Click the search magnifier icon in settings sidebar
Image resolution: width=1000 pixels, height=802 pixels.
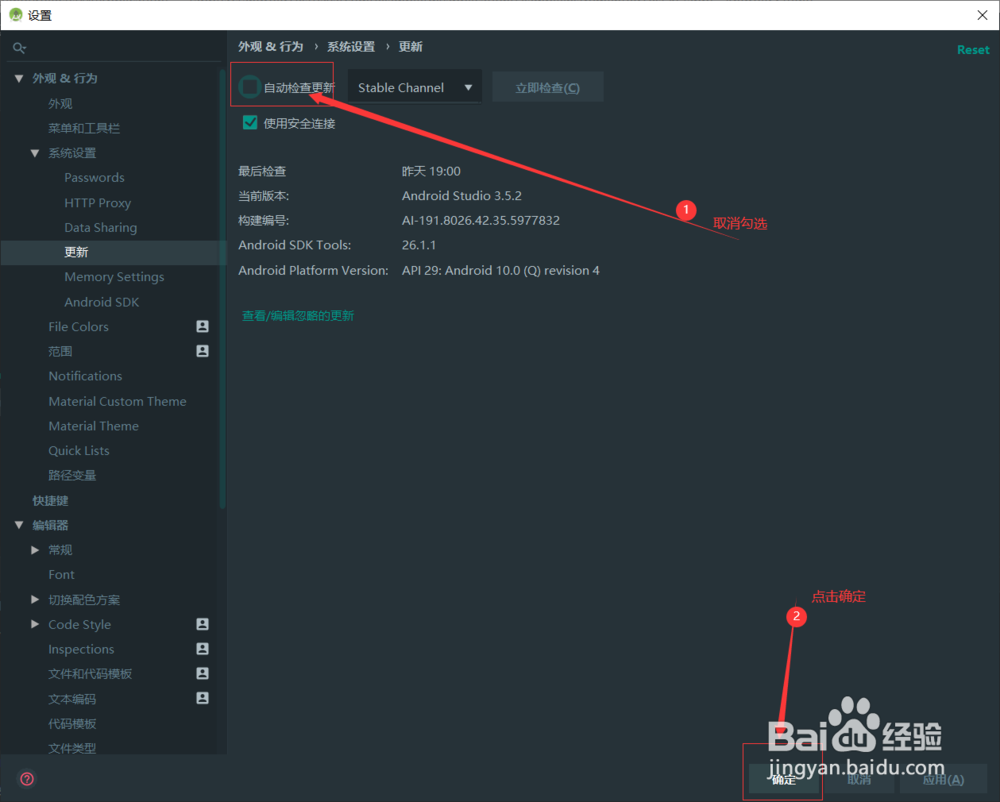19,46
